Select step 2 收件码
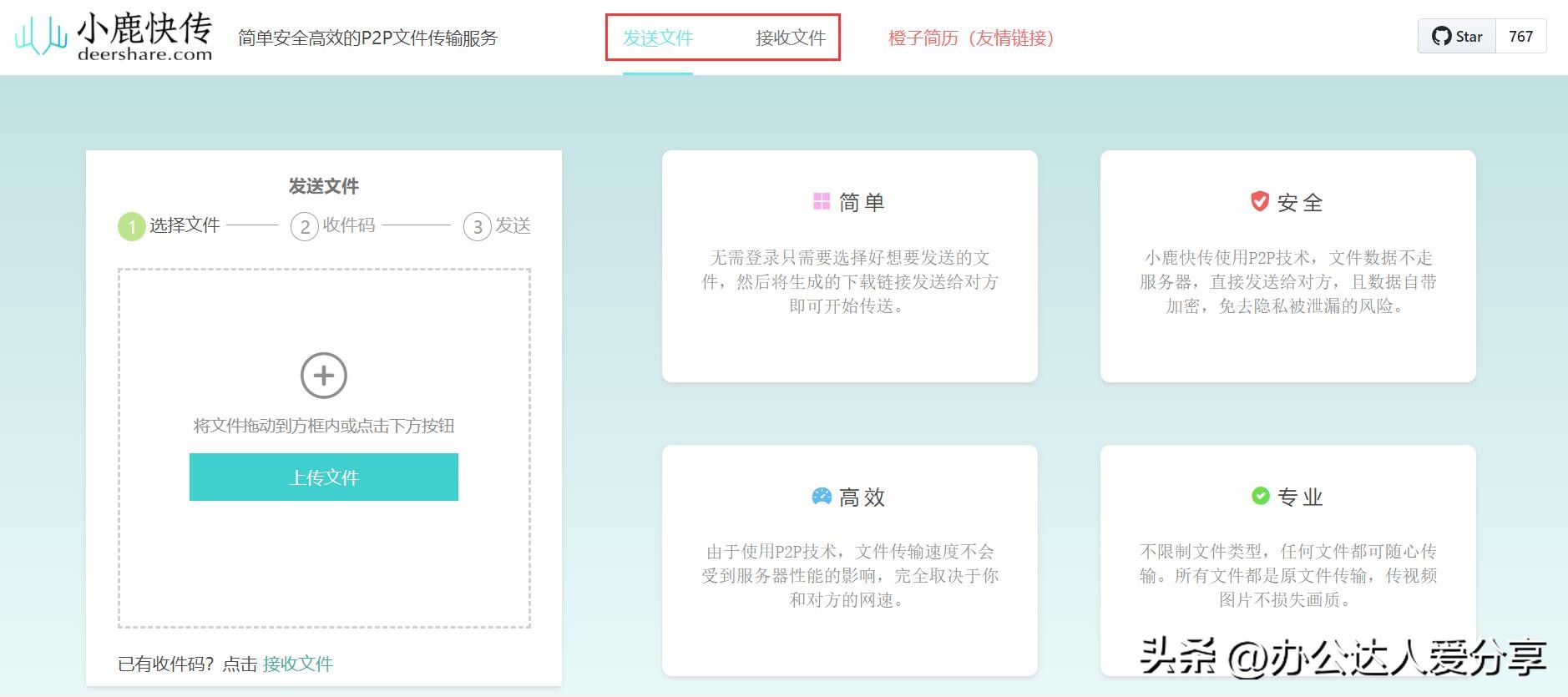Image resolution: width=1568 pixels, height=697 pixels. 333,225
